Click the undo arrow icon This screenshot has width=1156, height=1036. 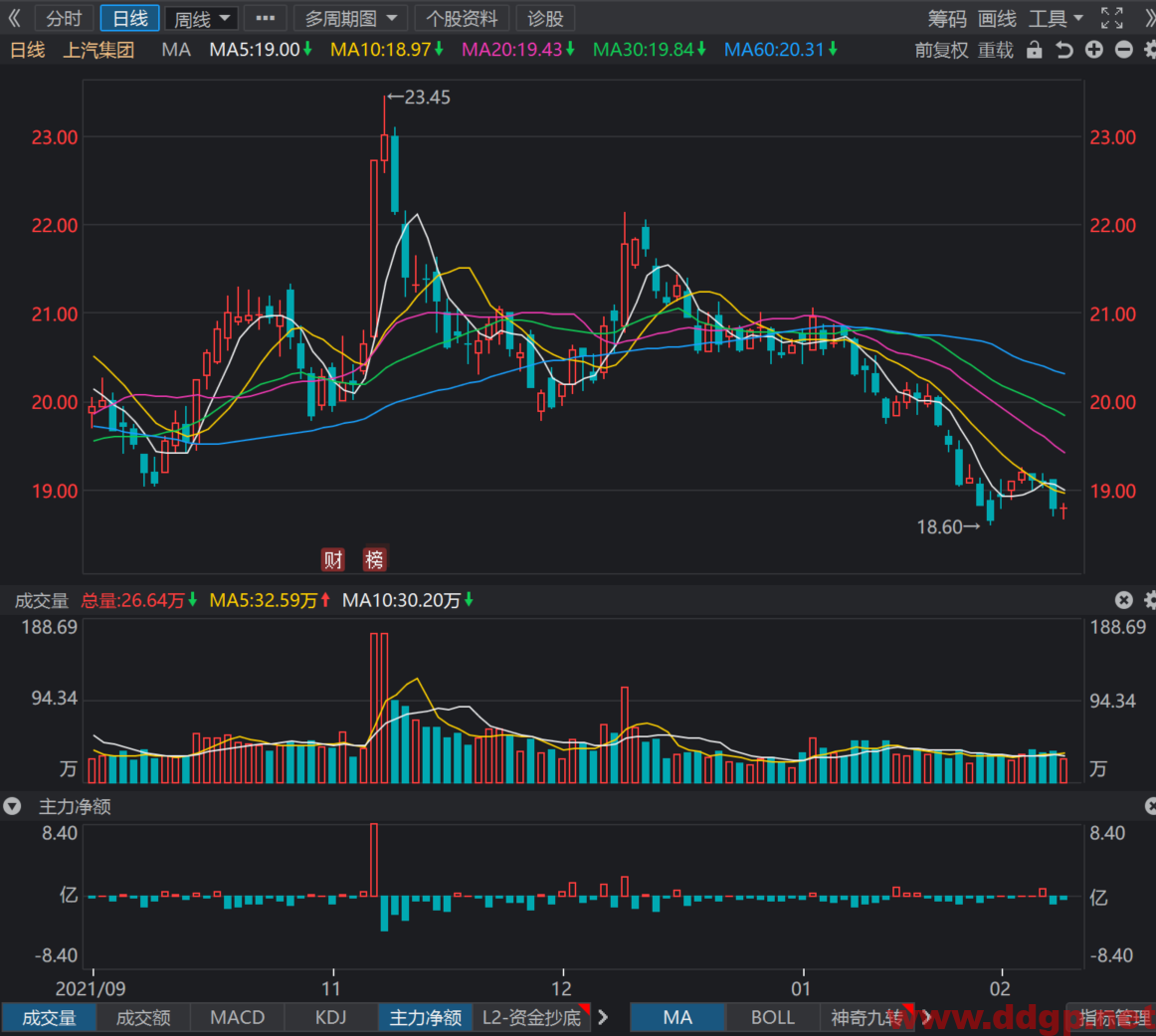1063,50
